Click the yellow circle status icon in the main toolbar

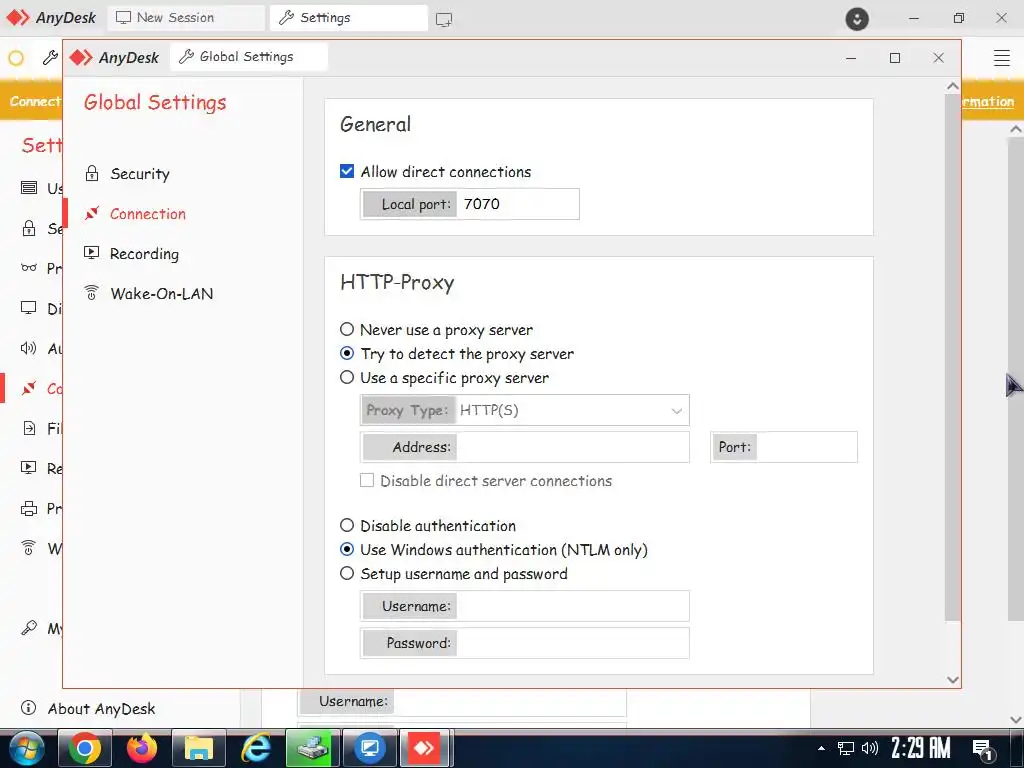16,58
